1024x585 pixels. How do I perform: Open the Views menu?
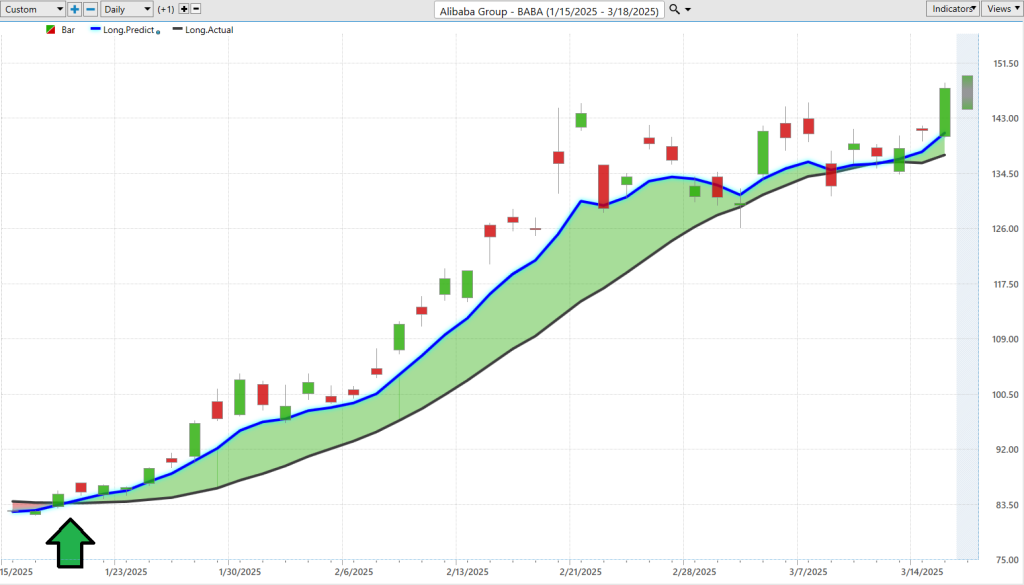coord(1001,9)
